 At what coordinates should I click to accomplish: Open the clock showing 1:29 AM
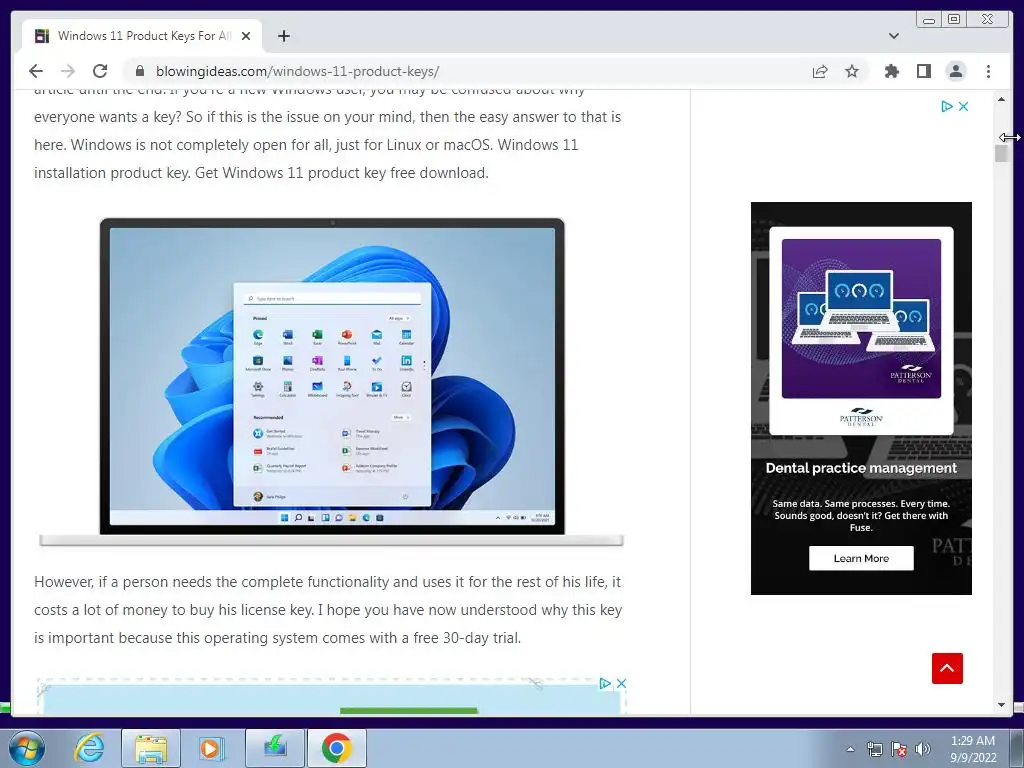tap(973, 749)
